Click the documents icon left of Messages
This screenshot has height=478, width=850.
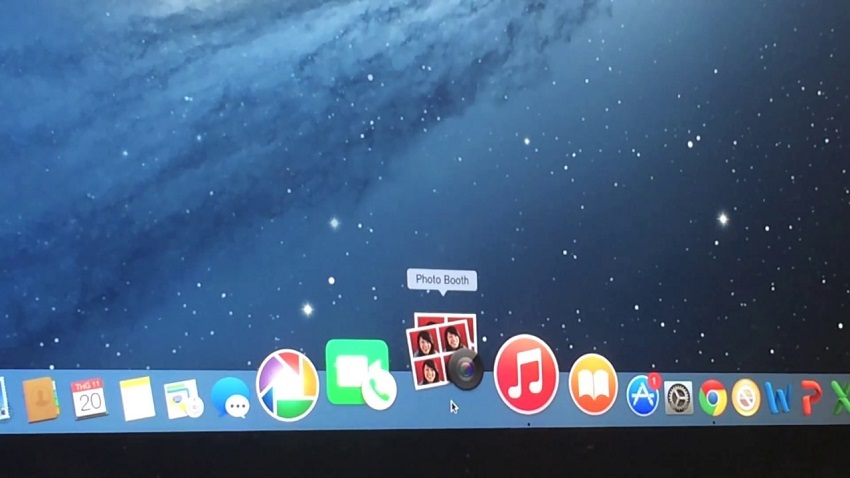(183, 399)
